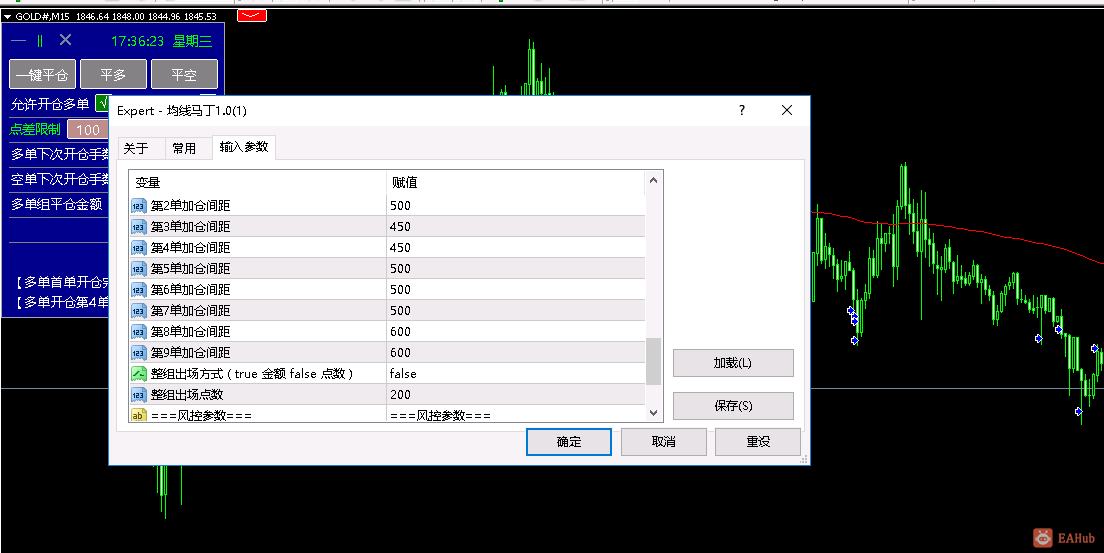Click the 加载(L) button
Screen dimensions: 1104x553
pyautogui.click(x=733, y=363)
